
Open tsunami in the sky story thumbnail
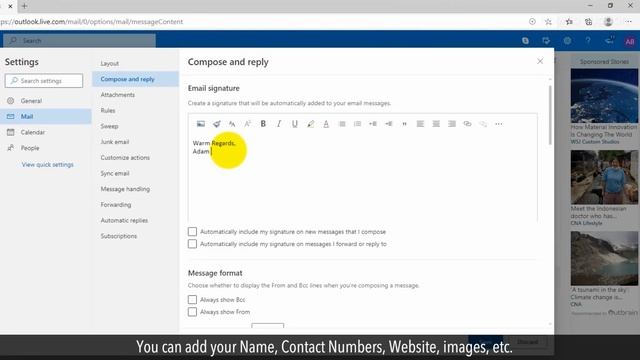coord(604,258)
